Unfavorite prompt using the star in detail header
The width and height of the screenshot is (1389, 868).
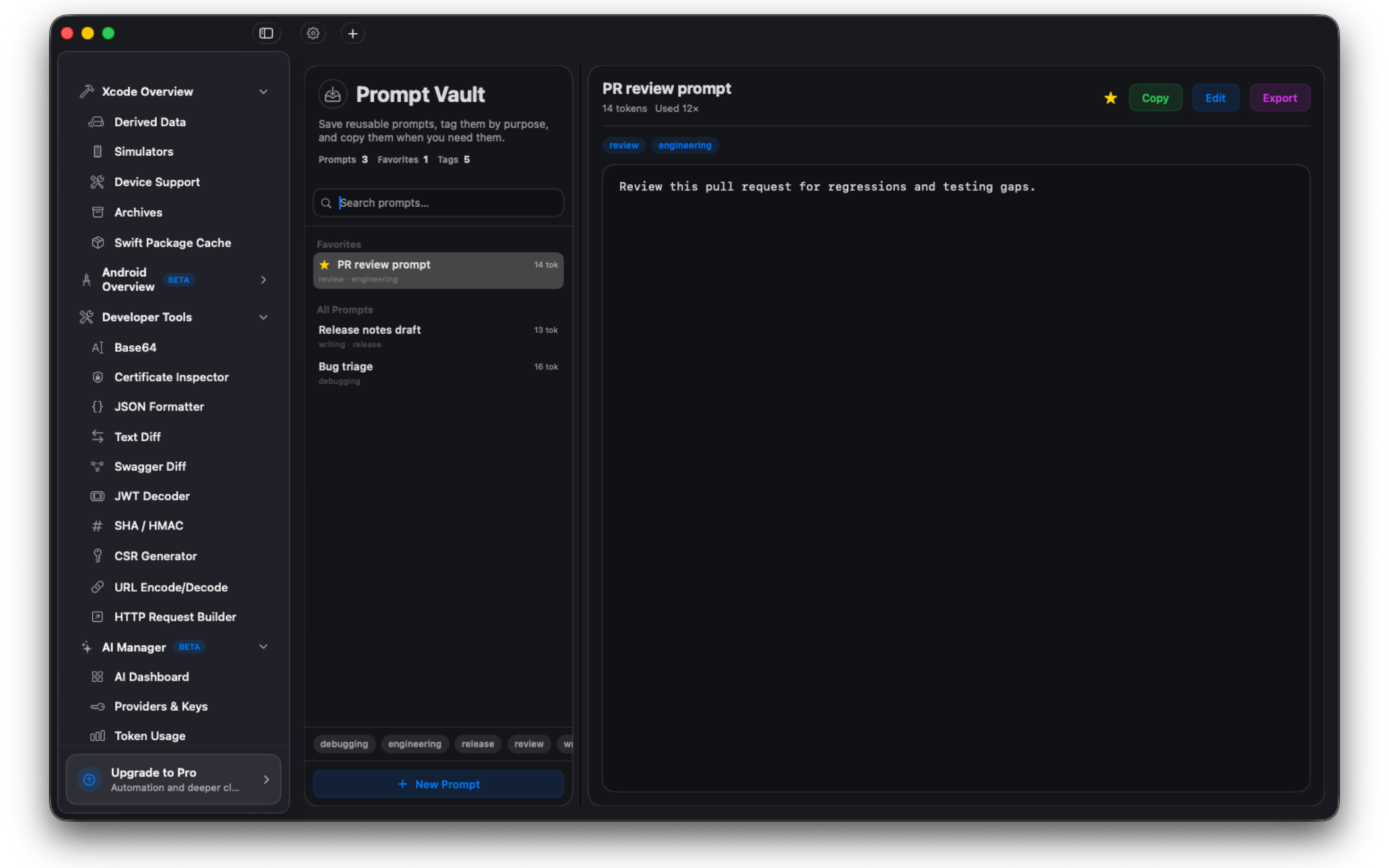tap(1111, 98)
